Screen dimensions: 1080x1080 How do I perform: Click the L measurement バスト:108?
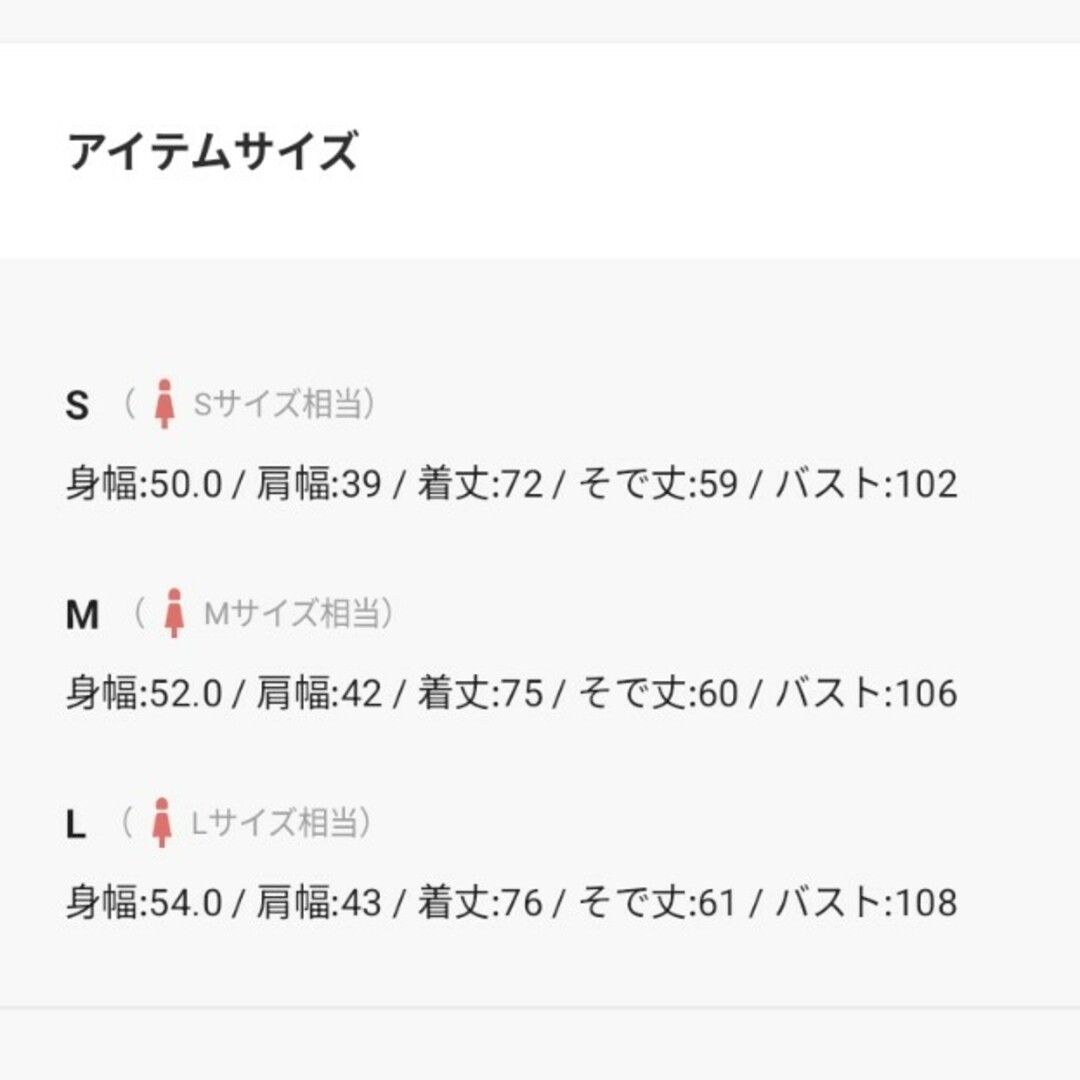click(867, 902)
